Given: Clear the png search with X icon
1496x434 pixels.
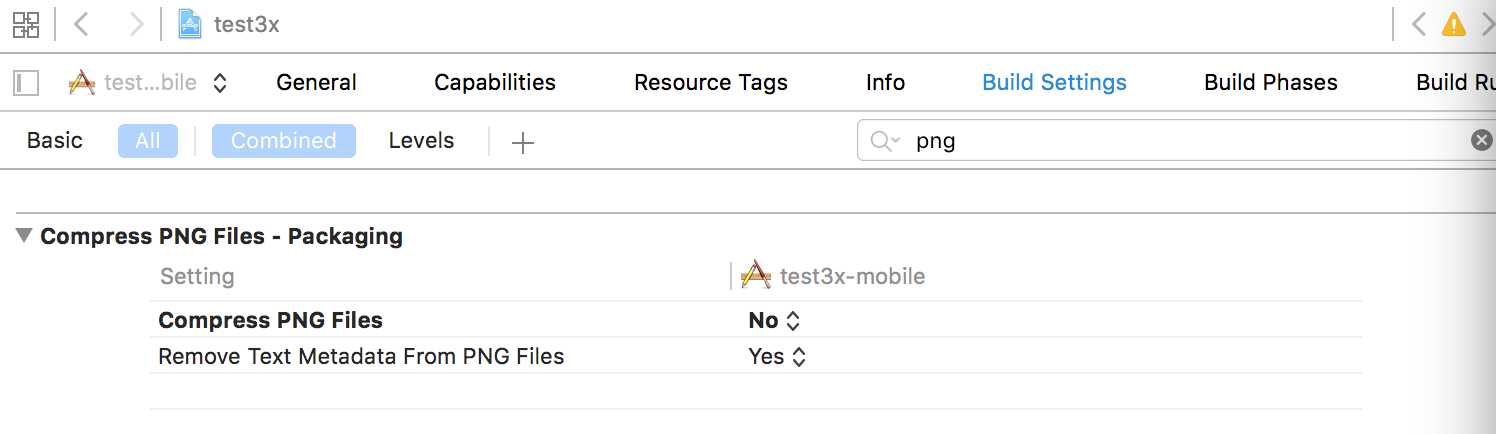Looking at the screenshot, I should click(1482, 141).
